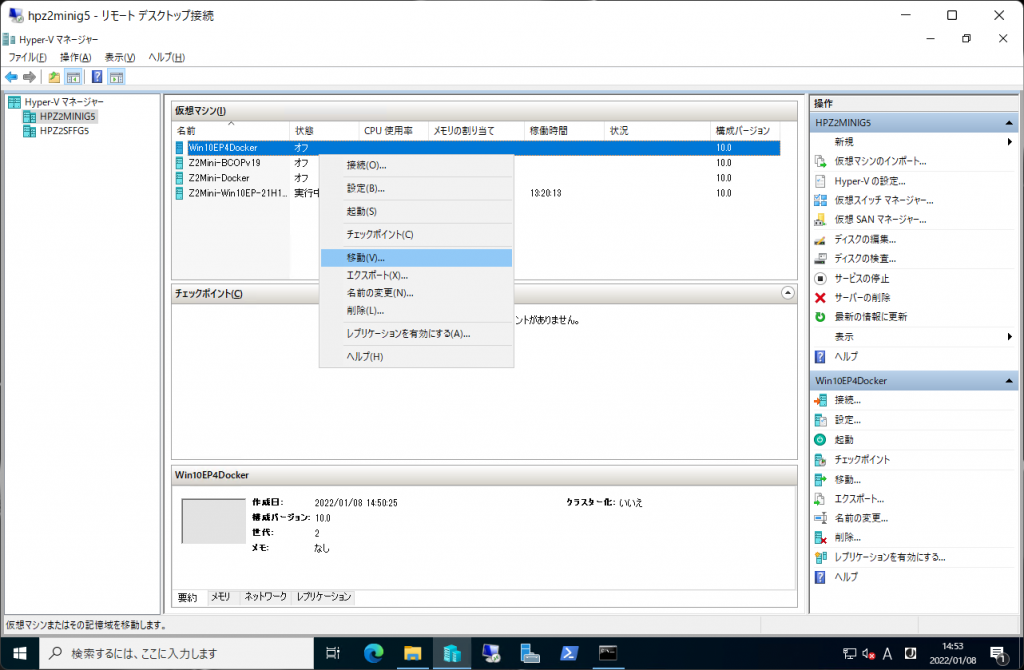Choose 起動(S) in context menu

(416, 212)
